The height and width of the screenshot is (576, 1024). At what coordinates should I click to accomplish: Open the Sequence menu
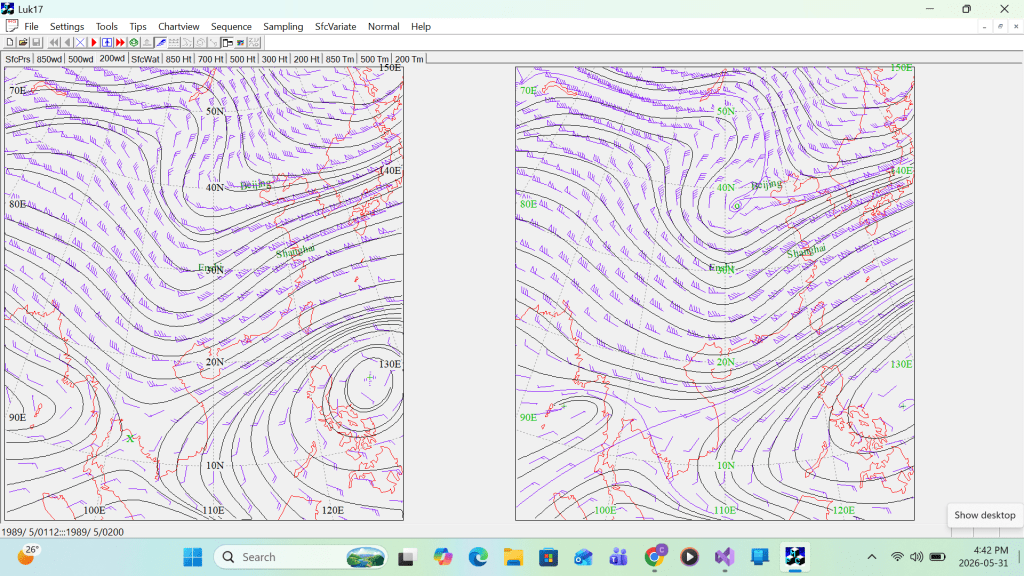[x=231, y=27]
